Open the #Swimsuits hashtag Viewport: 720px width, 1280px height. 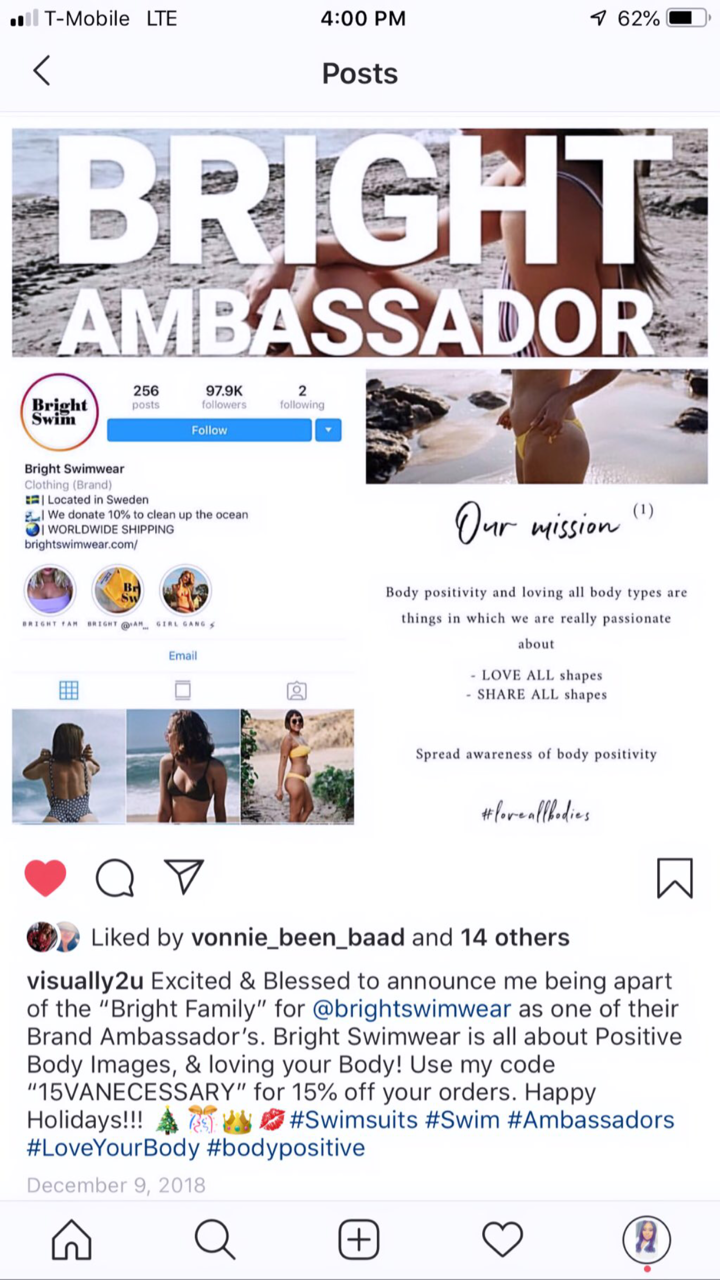pyautogui.click(x=354, y=1120)
